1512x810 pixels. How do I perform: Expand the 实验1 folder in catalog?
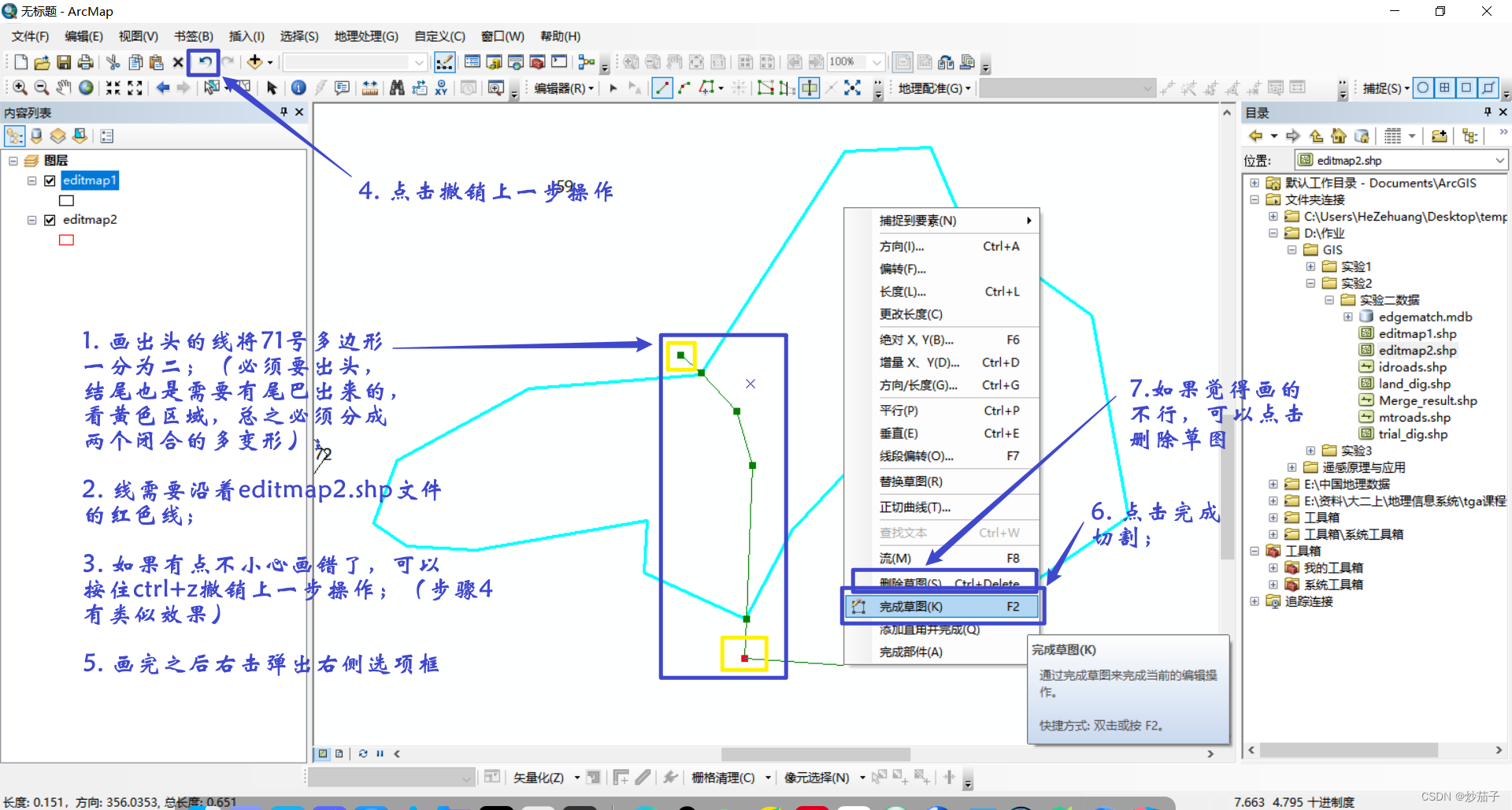(x=1310, y=266)
